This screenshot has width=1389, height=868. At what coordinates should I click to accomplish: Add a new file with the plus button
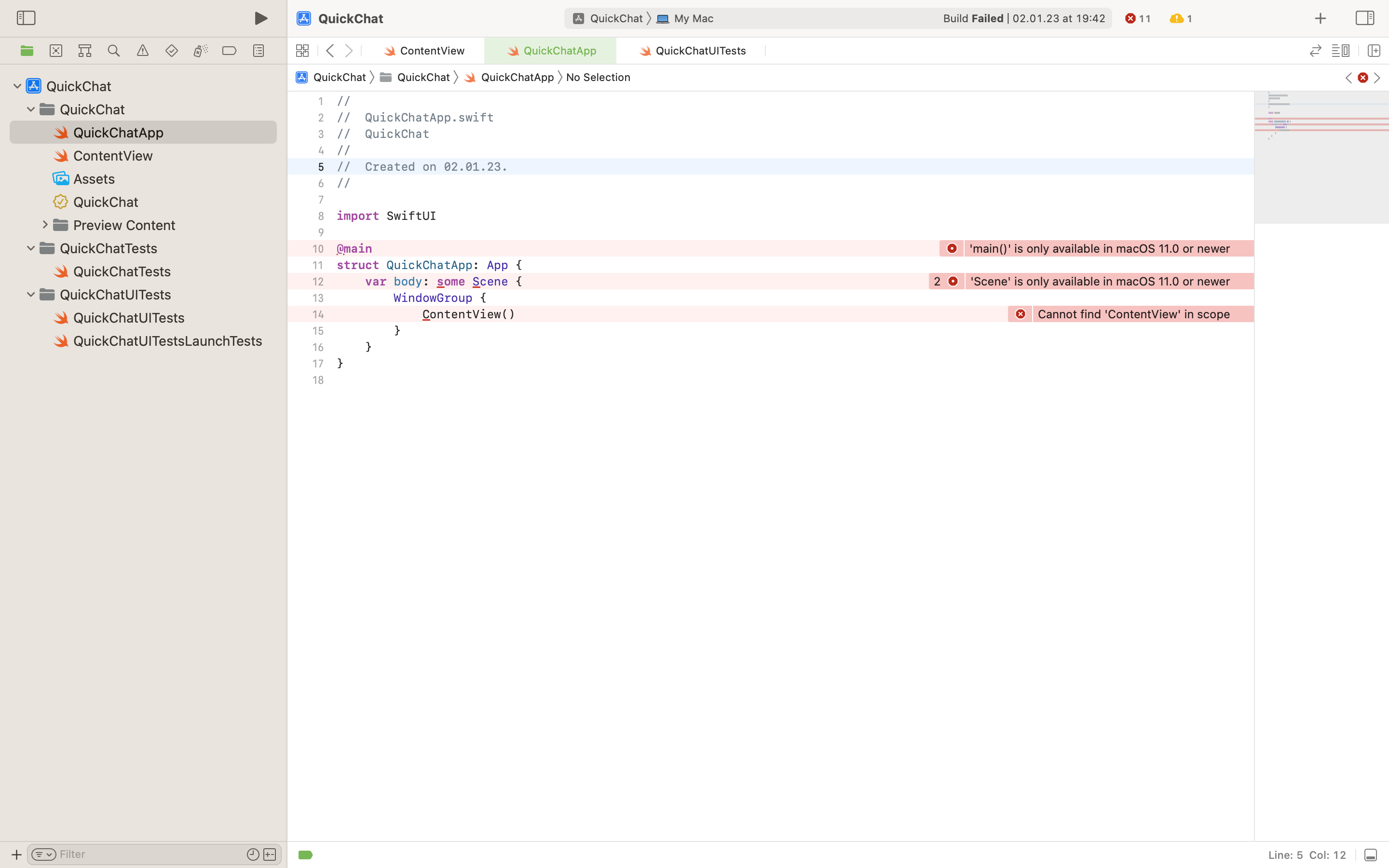point(16,854)
